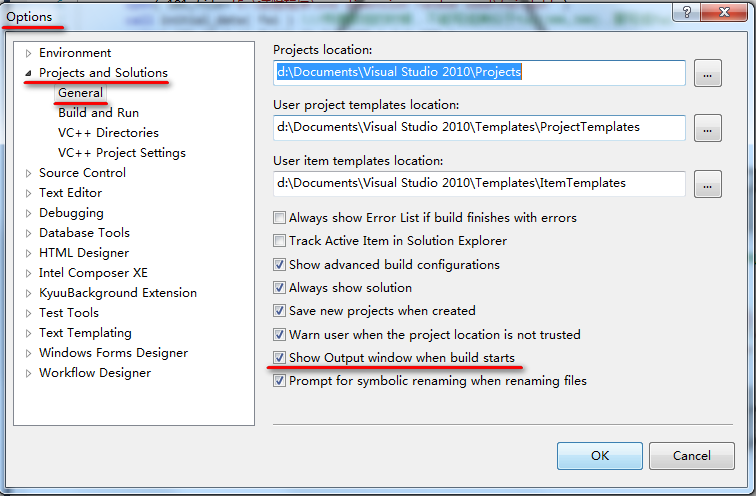
Task: Select VC++ Project Settings item
Action: 121,153
